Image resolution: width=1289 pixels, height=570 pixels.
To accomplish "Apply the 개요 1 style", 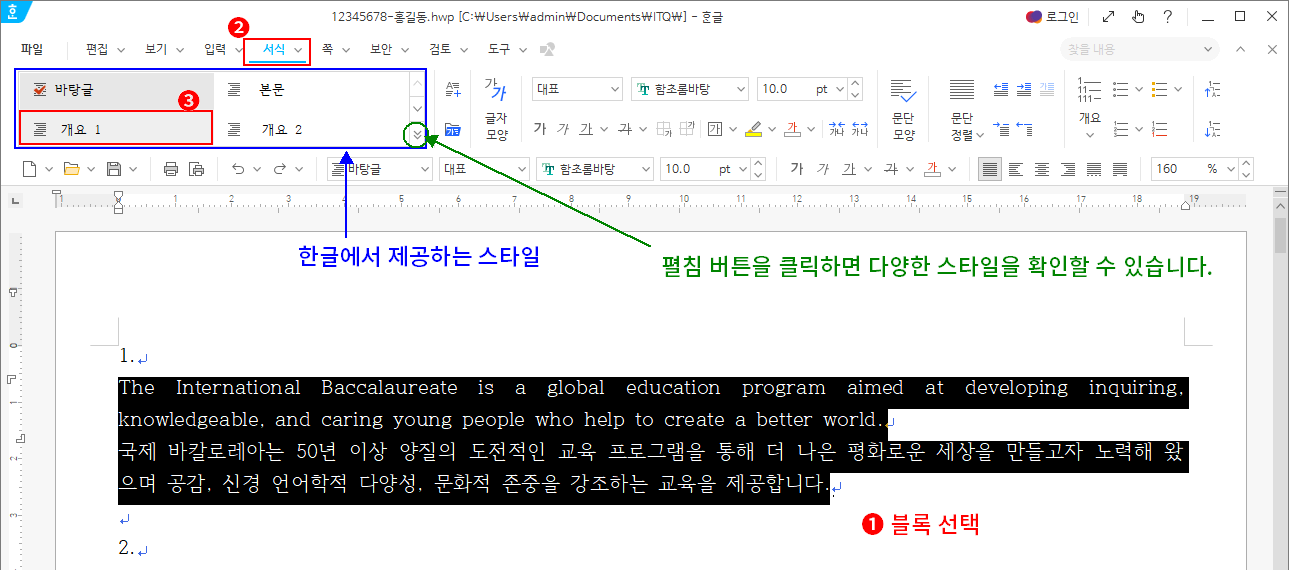I will tap(116, 129).
